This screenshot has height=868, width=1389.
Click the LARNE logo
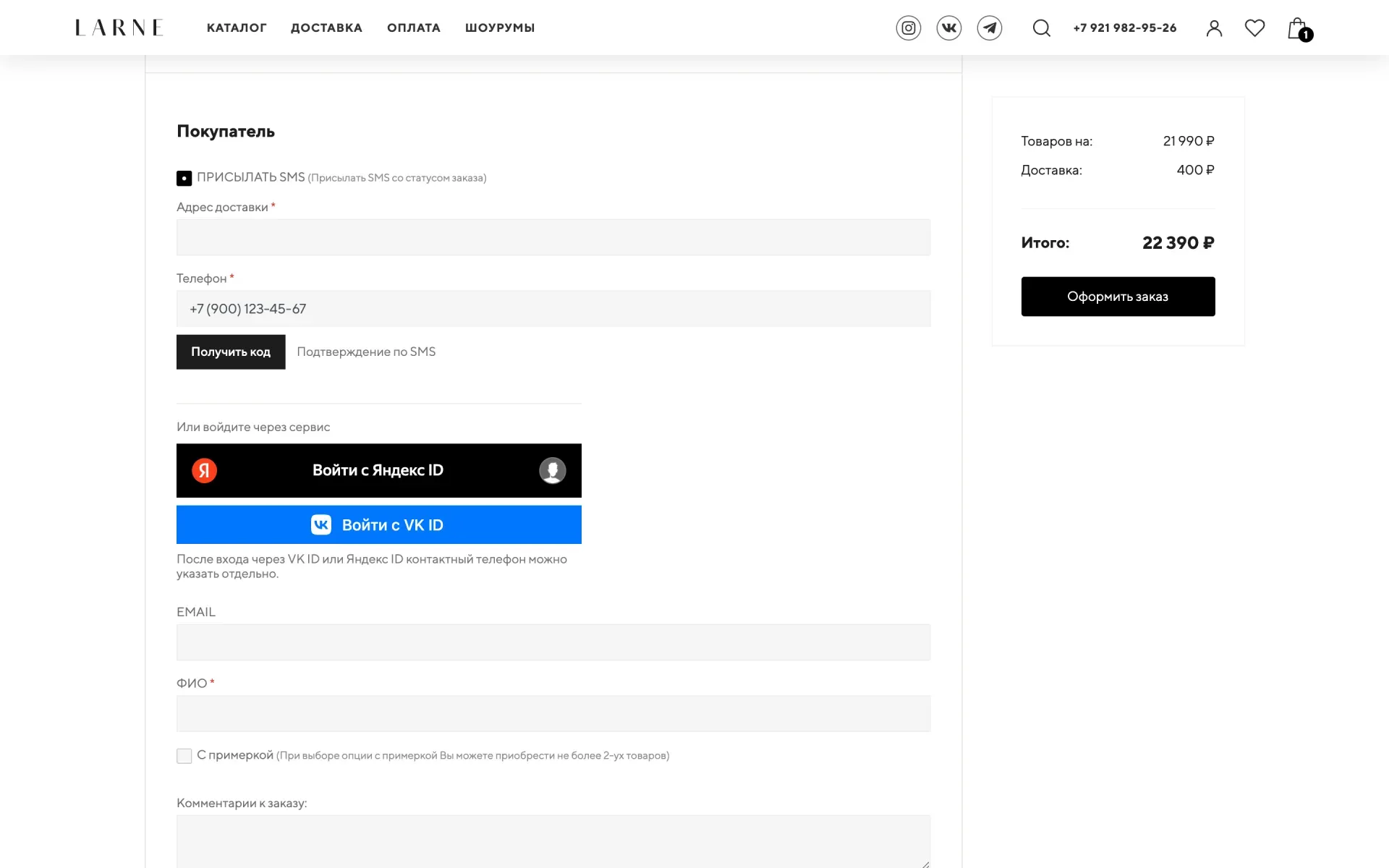(119, 27)
